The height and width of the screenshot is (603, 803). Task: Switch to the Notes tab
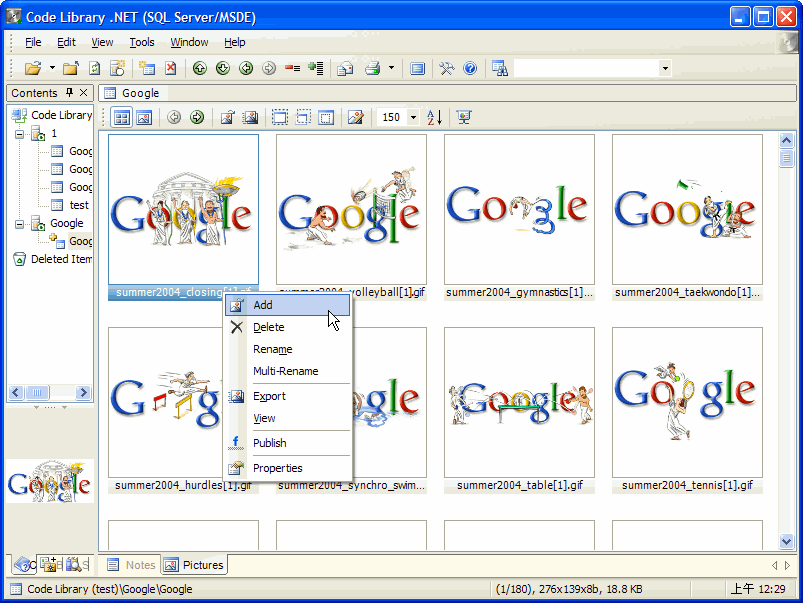click(x=131, y=565)
